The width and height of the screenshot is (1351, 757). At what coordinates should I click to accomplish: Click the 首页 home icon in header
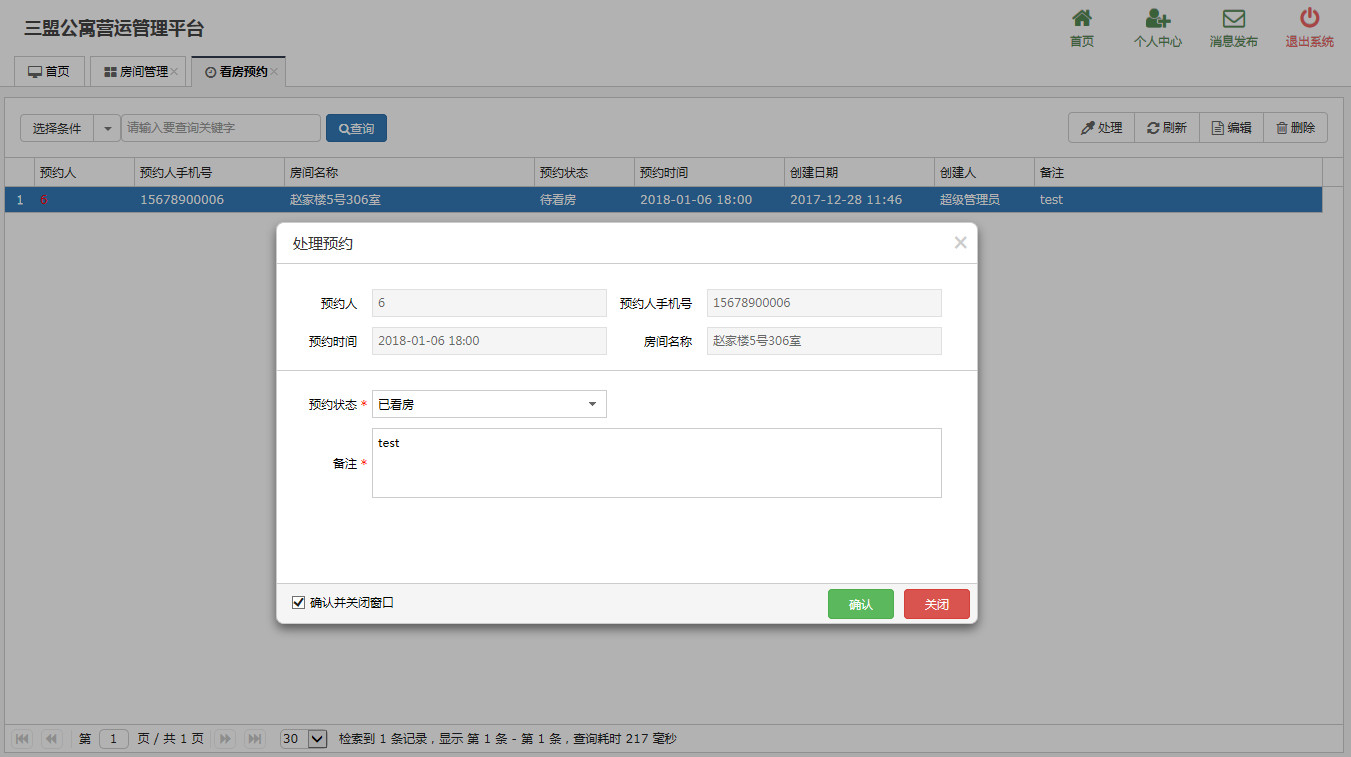point(1081,19)
